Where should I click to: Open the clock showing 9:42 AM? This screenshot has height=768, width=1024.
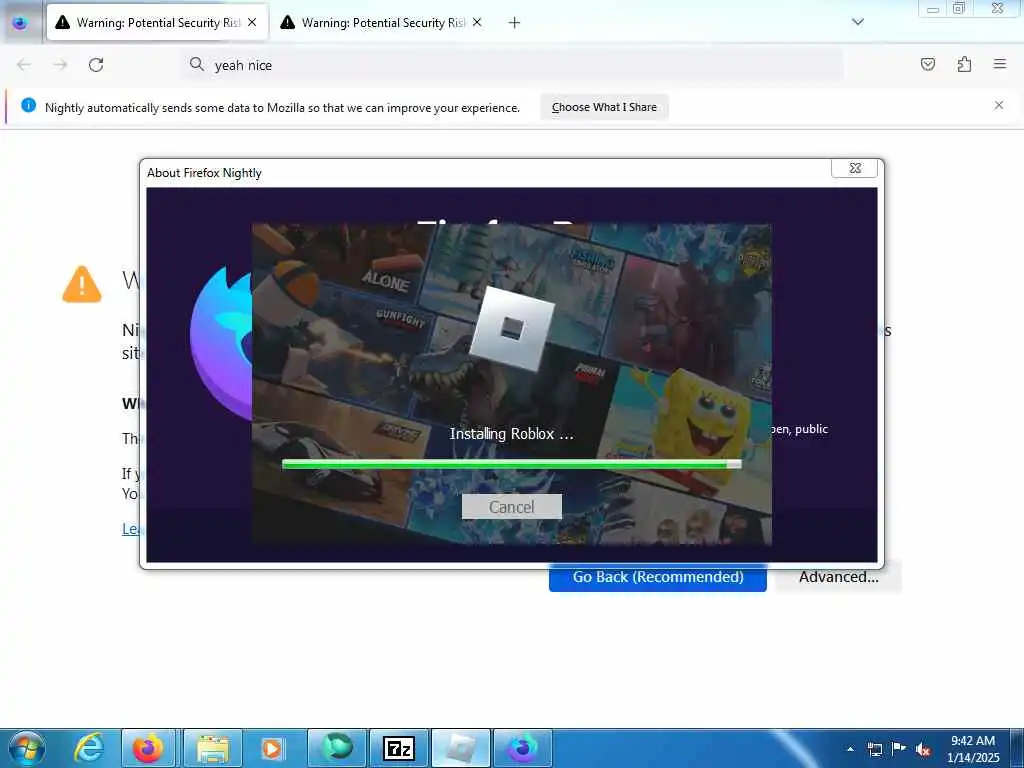tap(973, 748)
